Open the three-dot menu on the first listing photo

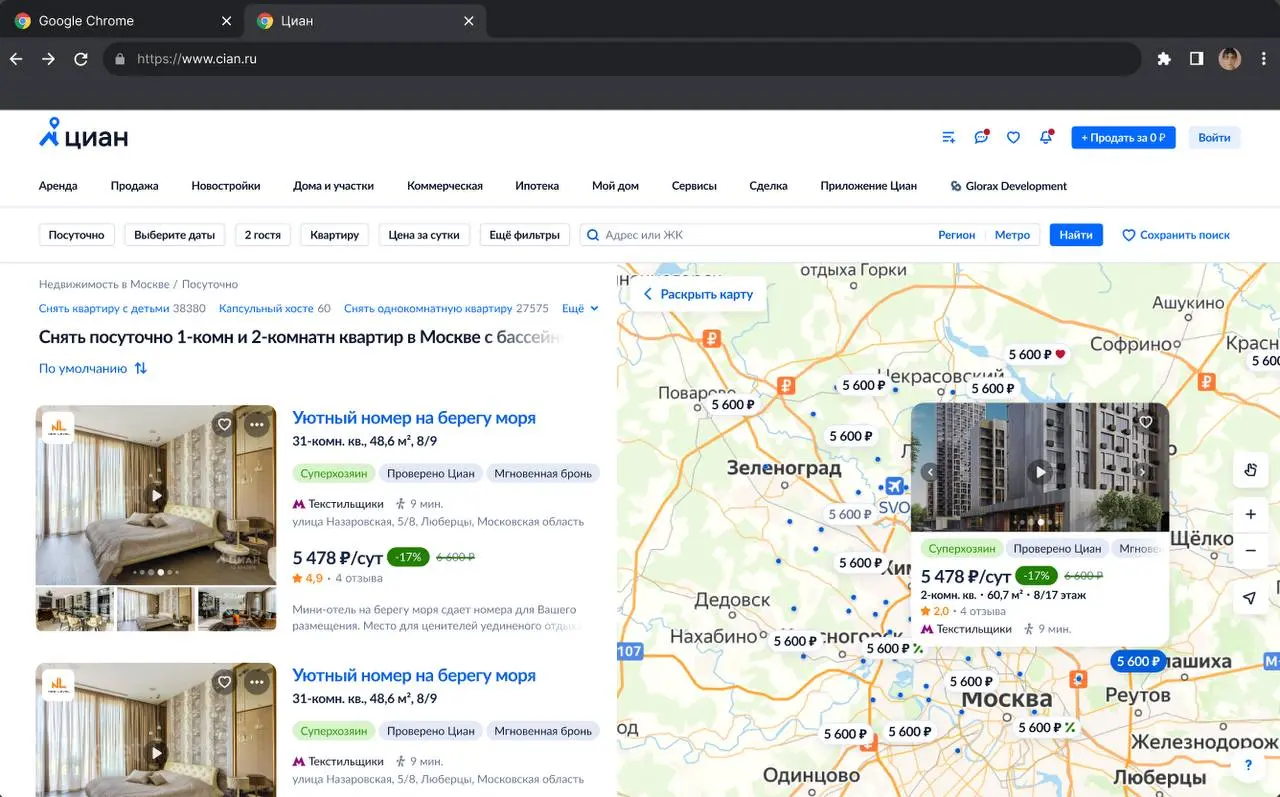point(257,425)
